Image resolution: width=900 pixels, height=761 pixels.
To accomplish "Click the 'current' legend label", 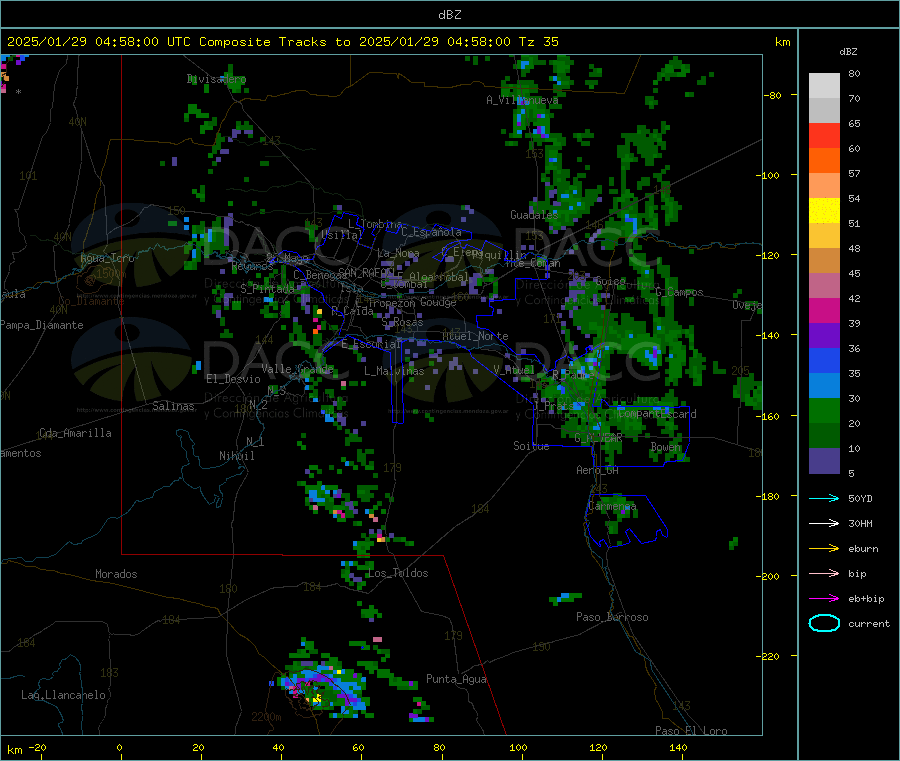I will coord(869,623).
